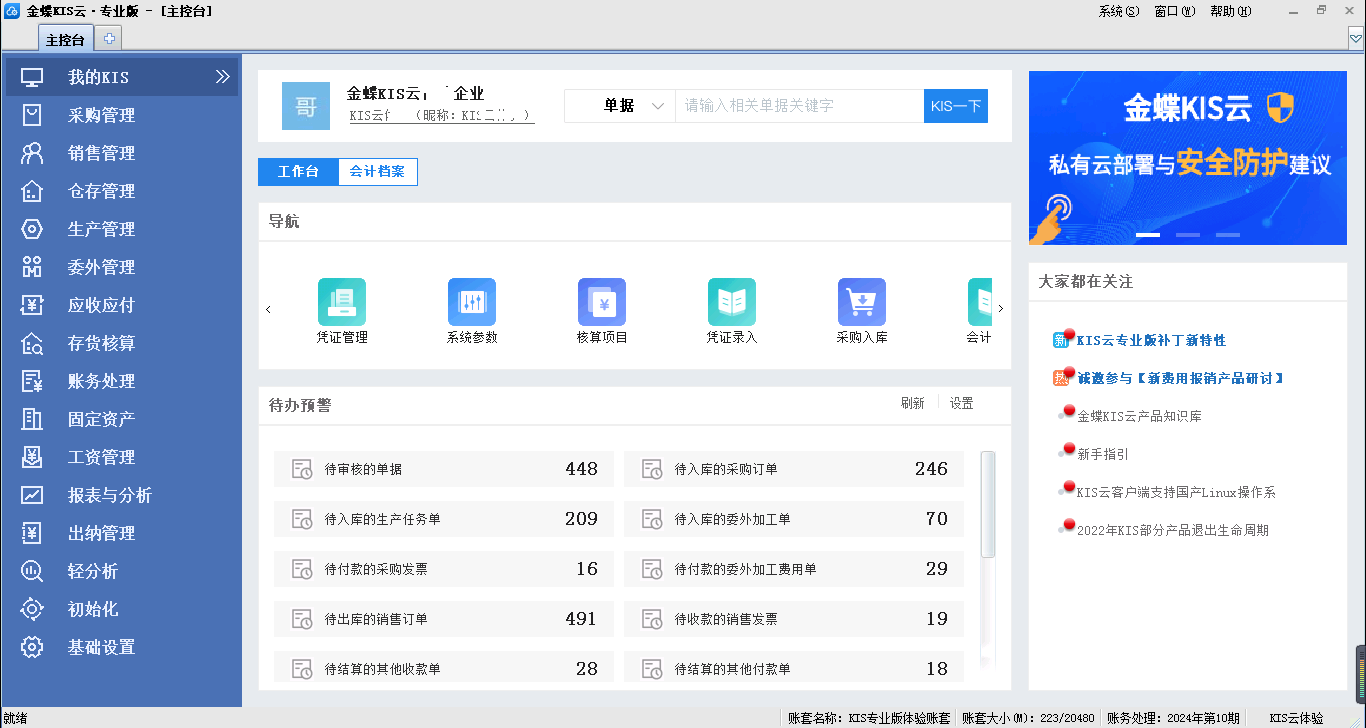Select 报表与分析 in the sidebar
1366x728 pixels.
click(121, 495)
